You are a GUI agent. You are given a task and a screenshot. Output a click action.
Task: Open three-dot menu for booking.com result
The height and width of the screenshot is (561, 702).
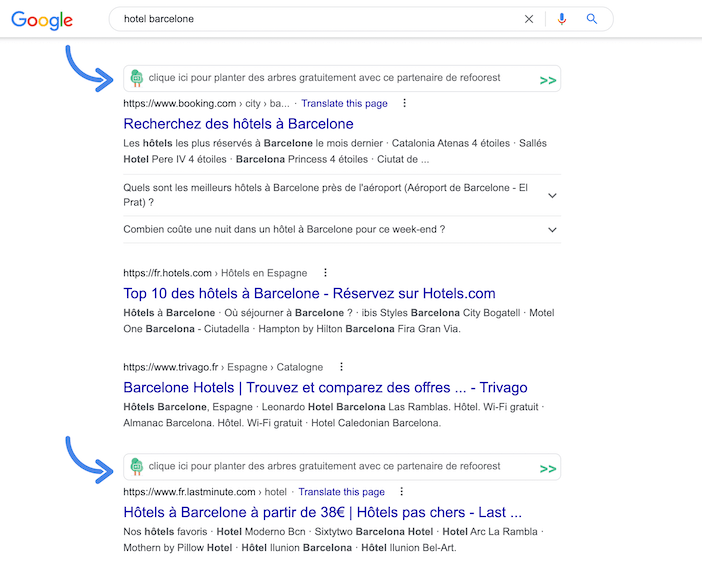point(404,103)
